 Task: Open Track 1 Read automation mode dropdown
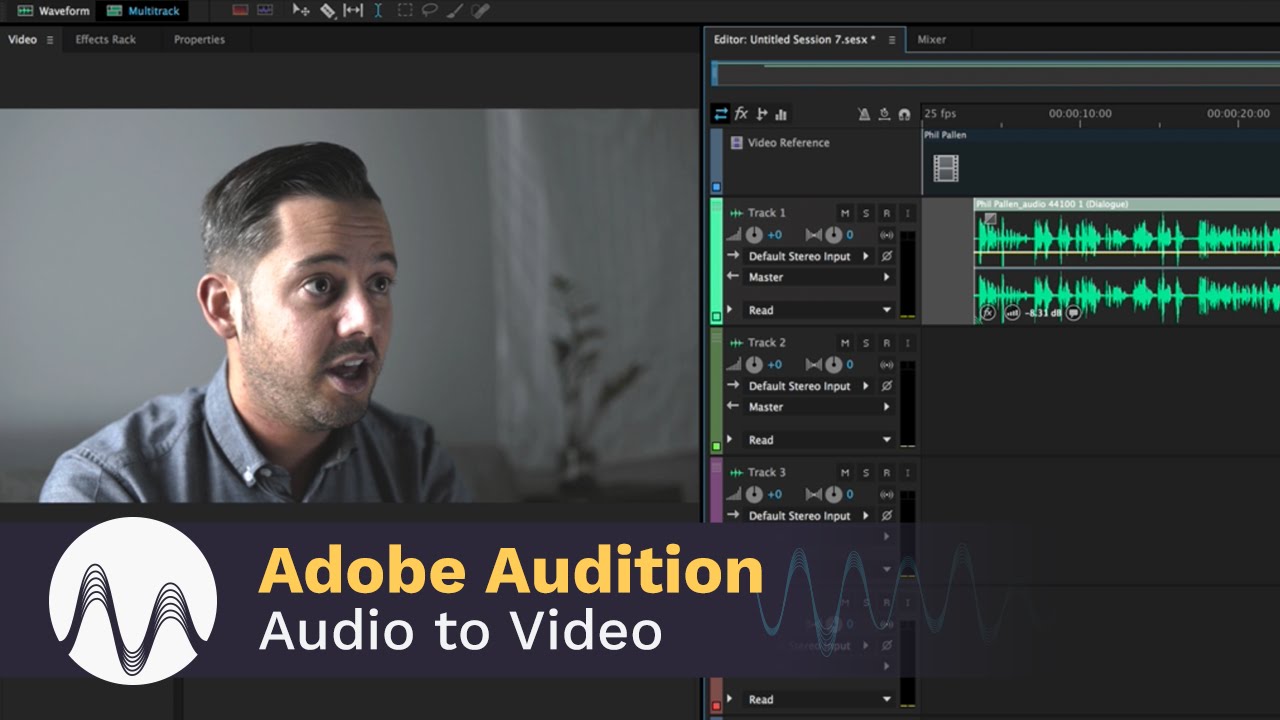[818, 310]
